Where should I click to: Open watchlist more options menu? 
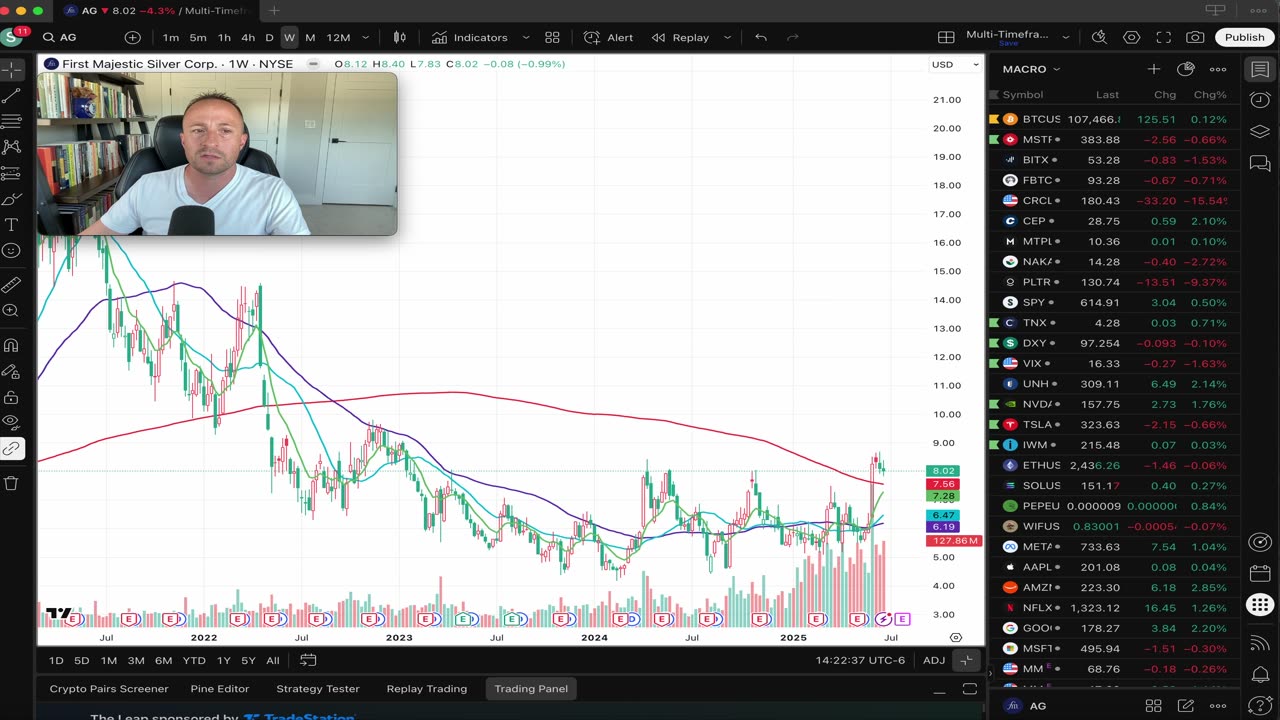(1218, 69)
